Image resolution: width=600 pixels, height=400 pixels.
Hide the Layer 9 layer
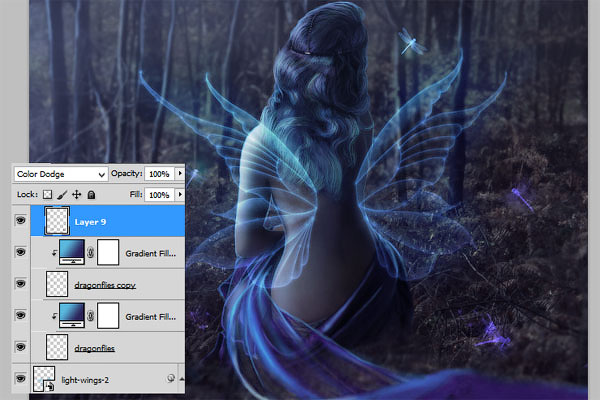point(21,220)
